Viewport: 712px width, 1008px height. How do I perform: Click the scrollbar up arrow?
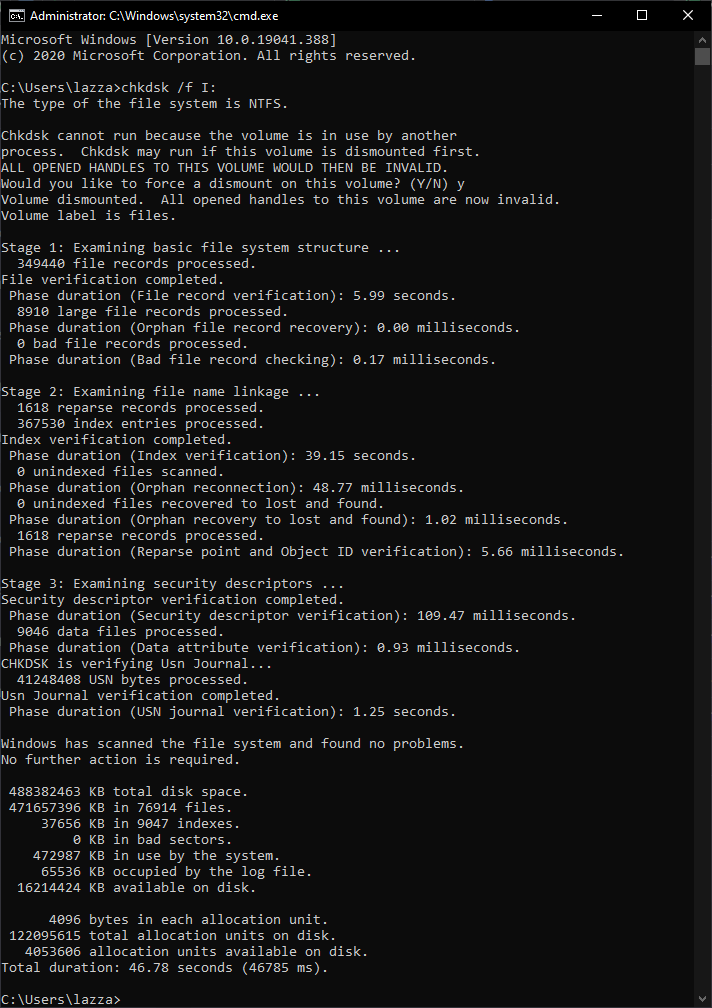tap(701, 40)
